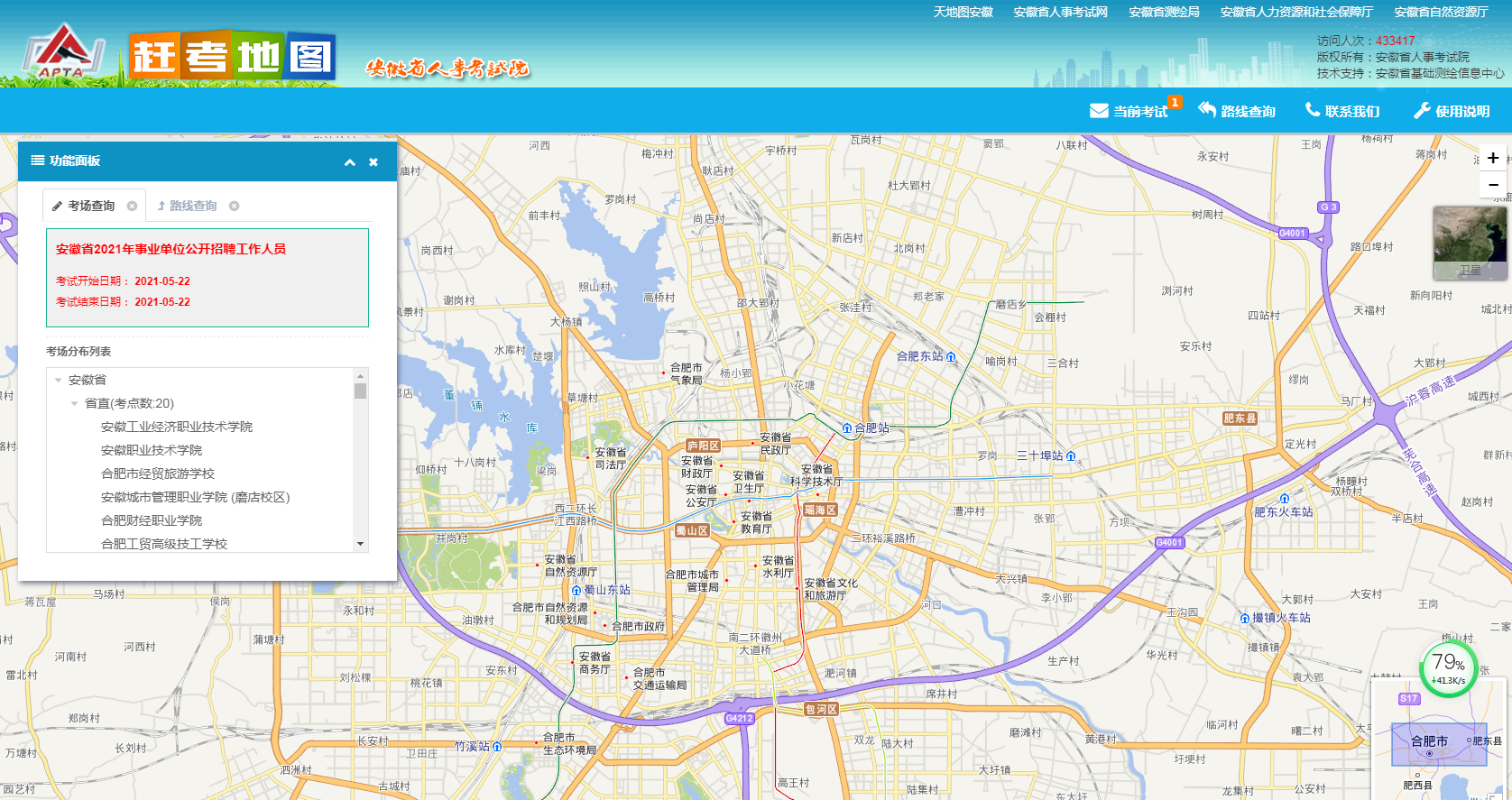
Task: Click the 使用说明 menu label
Action: (x=1462, y=112)
